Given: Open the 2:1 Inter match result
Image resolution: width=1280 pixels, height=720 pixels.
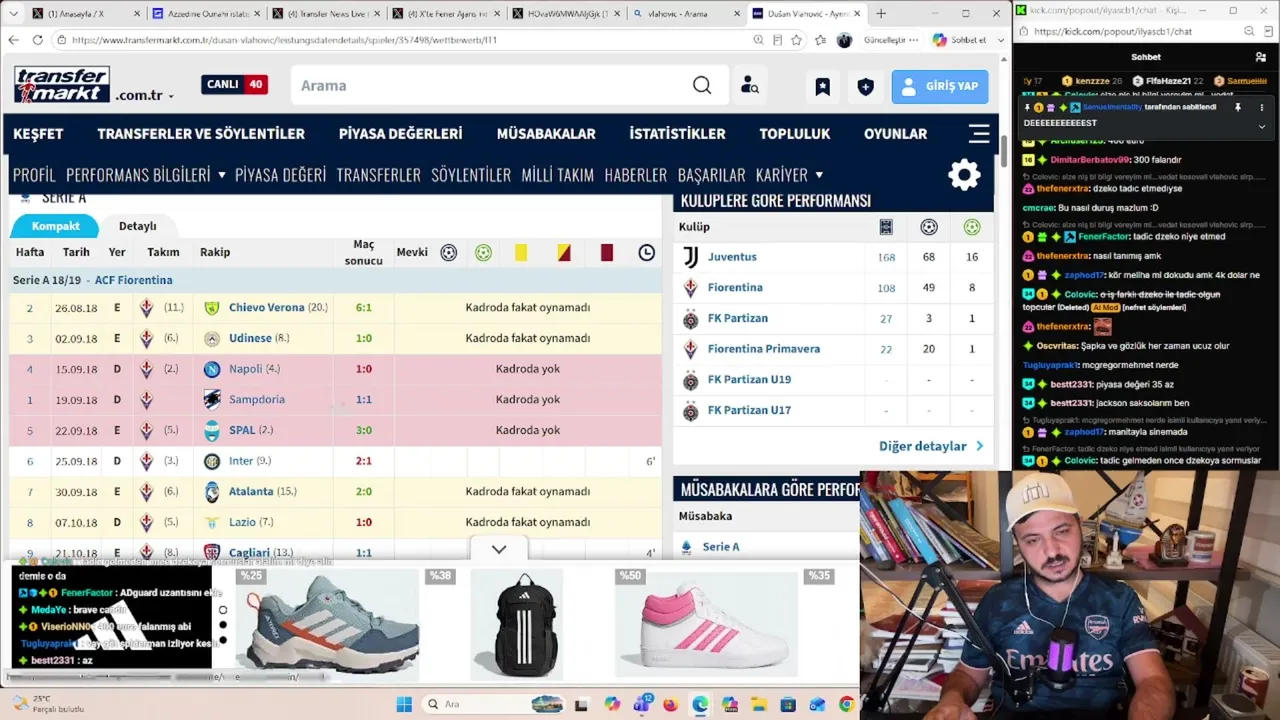Looking at the screenshot, I should pos(364,461).
